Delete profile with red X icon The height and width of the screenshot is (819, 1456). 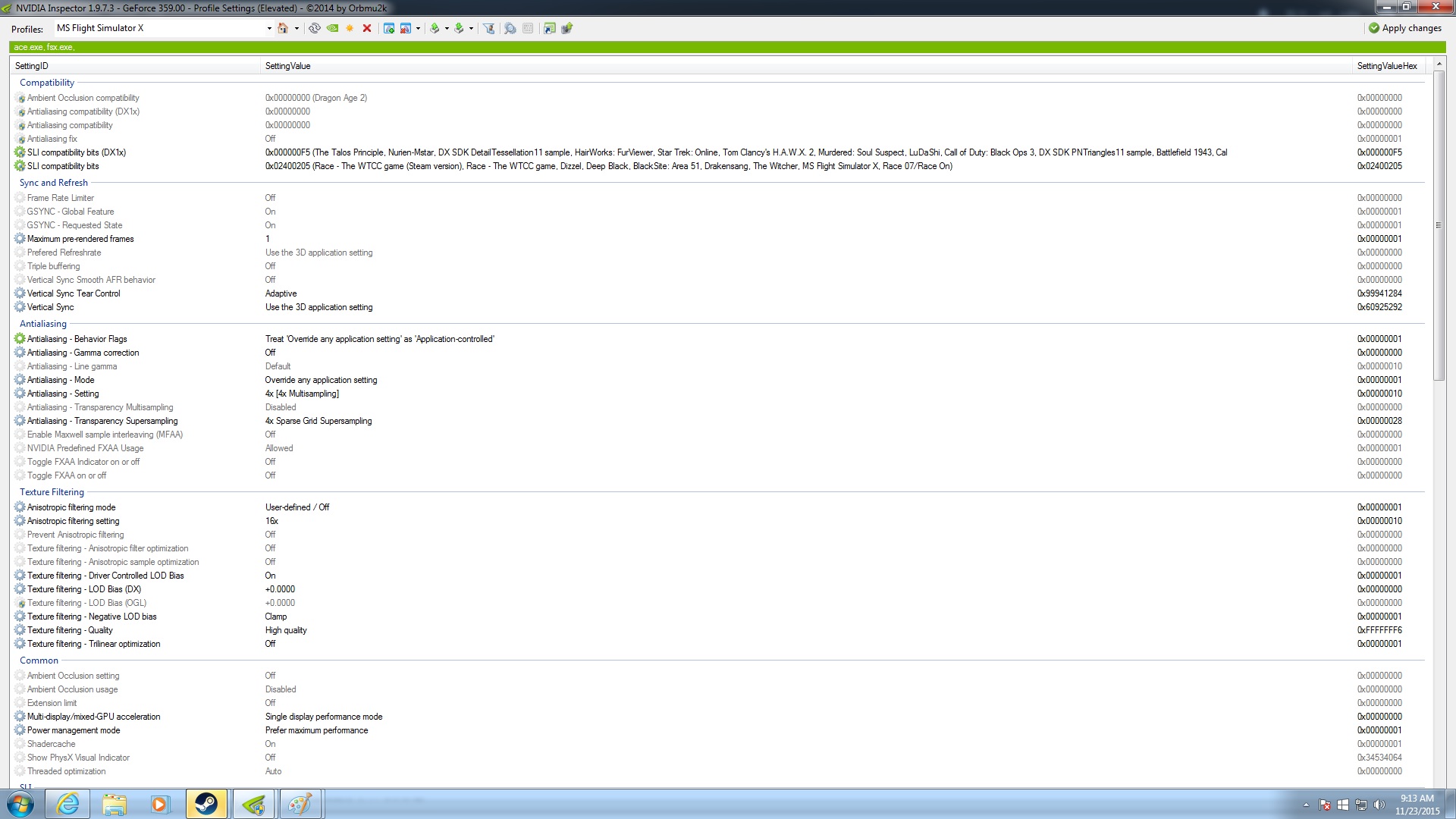pyautogui.click(x=367, y=28)
